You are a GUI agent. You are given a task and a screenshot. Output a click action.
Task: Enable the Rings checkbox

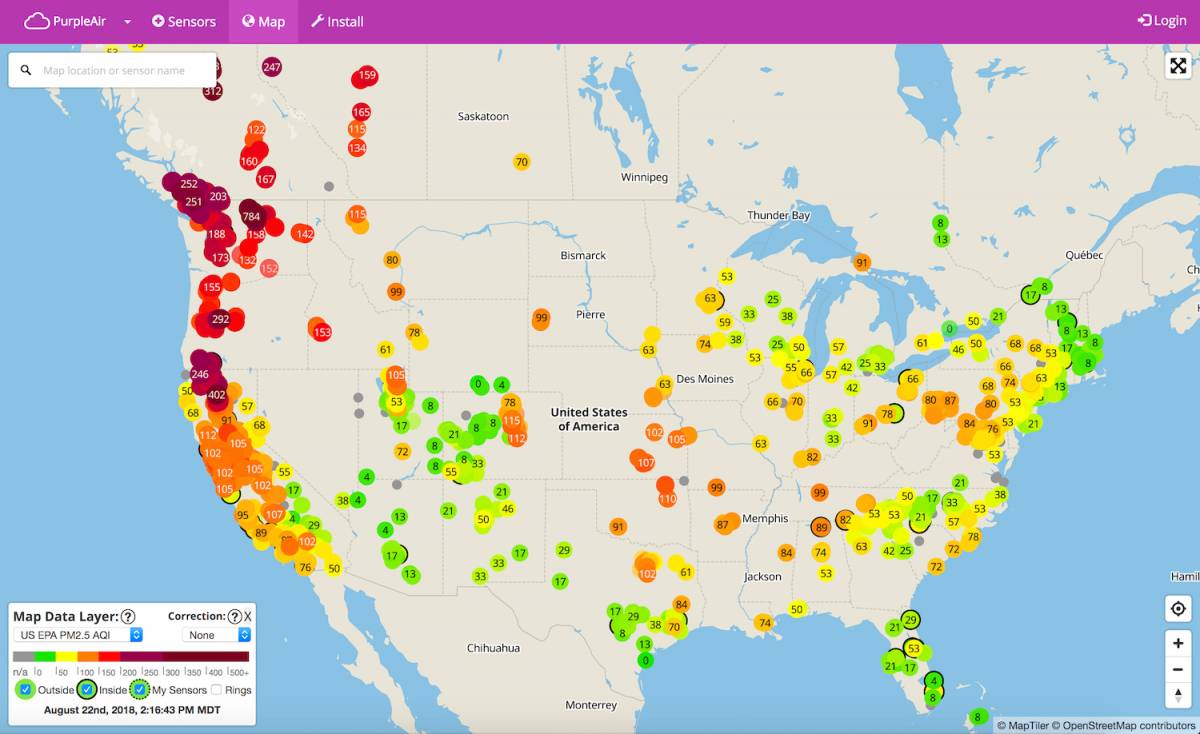pos(218,689)
